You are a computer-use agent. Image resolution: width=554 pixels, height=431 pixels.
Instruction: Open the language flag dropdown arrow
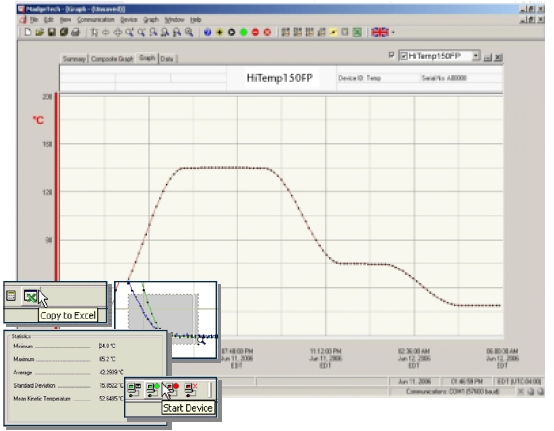[393, 33]
